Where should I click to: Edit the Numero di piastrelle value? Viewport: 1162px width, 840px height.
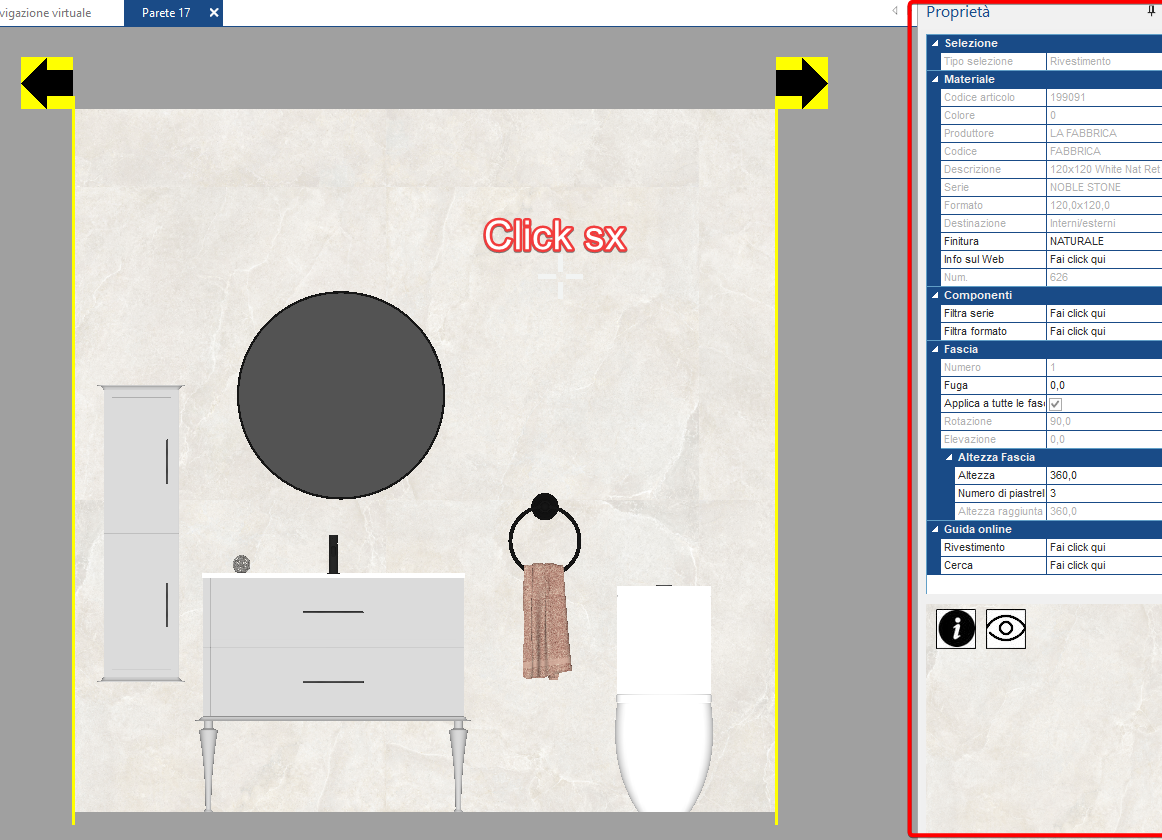1104,493
